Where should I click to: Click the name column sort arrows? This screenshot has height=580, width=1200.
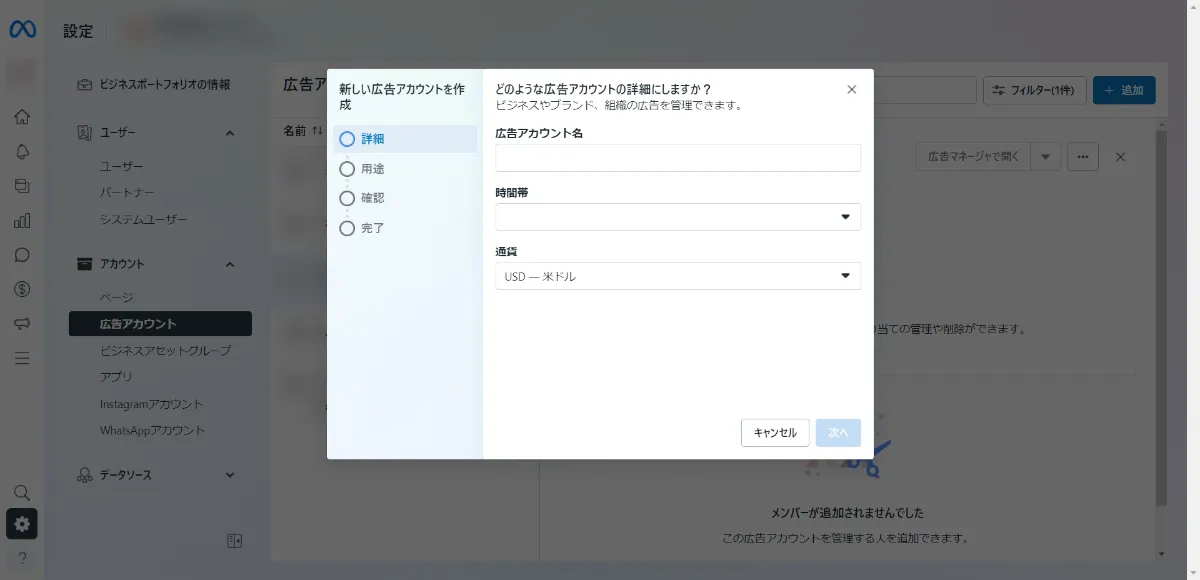click(318, 131)
